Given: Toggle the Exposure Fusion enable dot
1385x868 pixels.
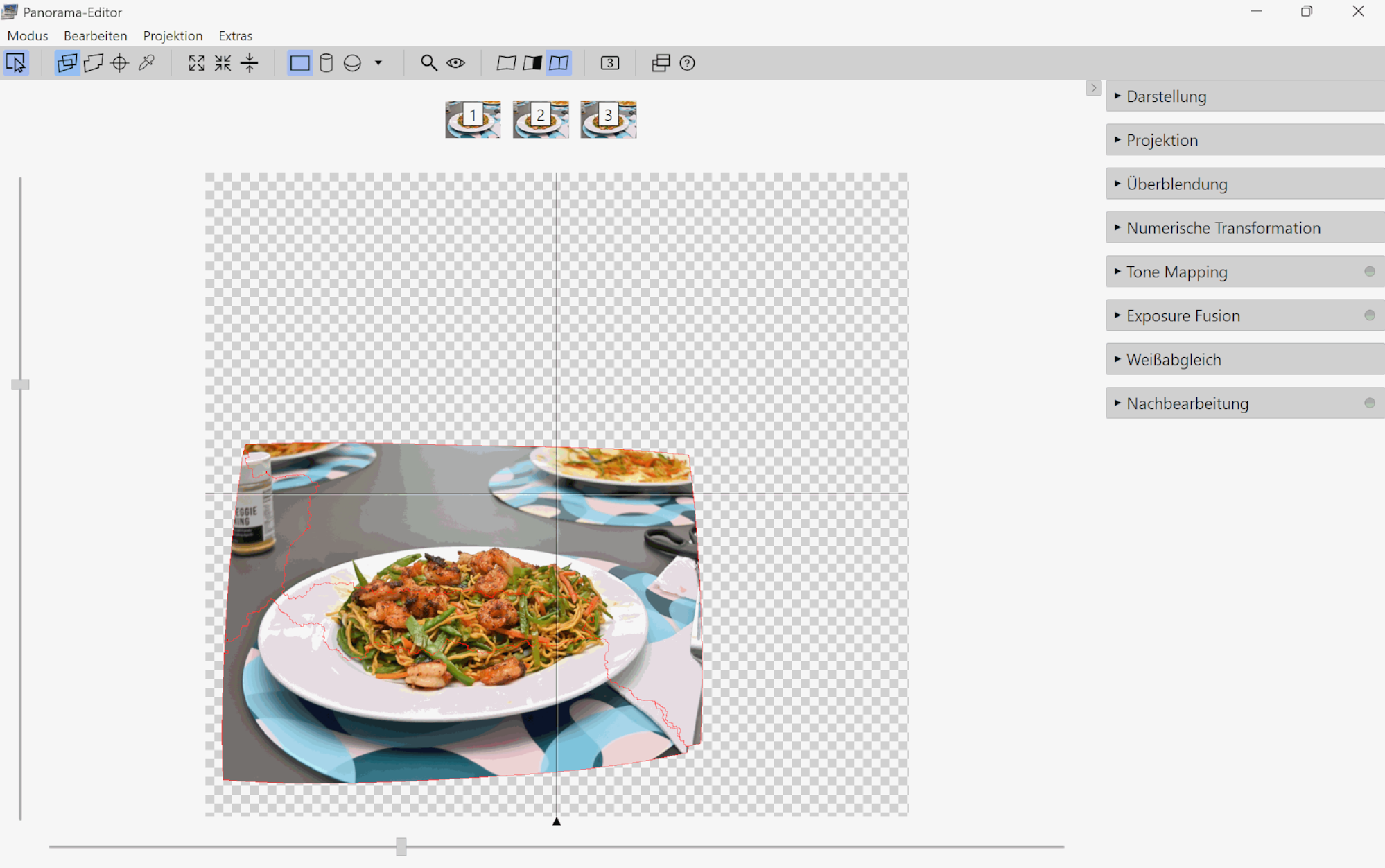Looking at the screenshot, I should pos(1369,315).
